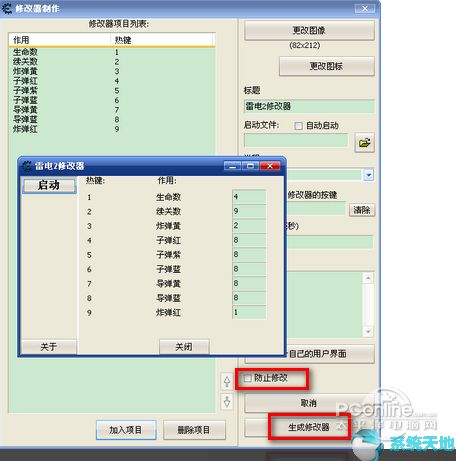
Task: Select 导弹蓝 row in the item list
Action: (x=112, y=119)
